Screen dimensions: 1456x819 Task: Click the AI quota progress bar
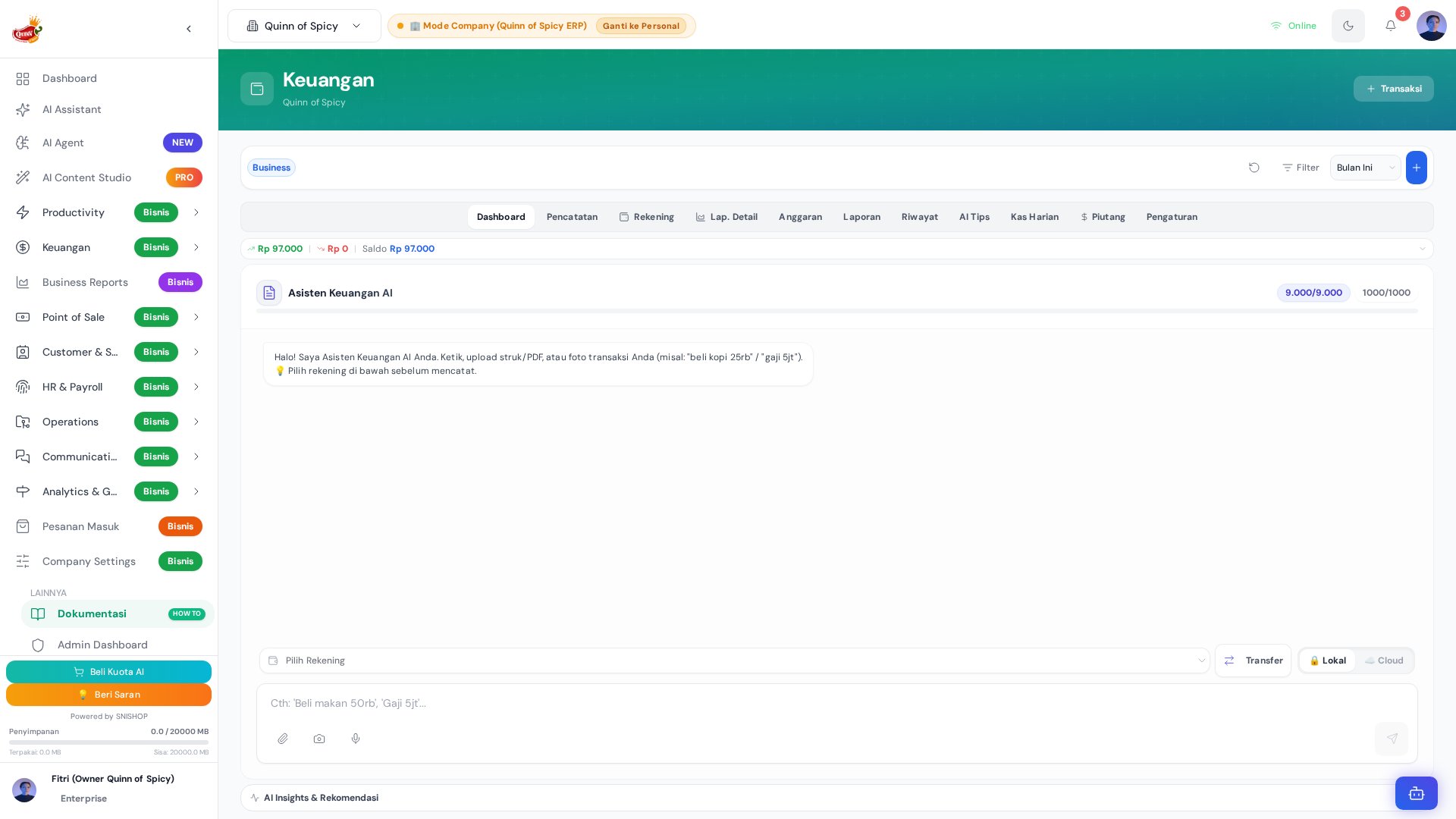[837, 311]
